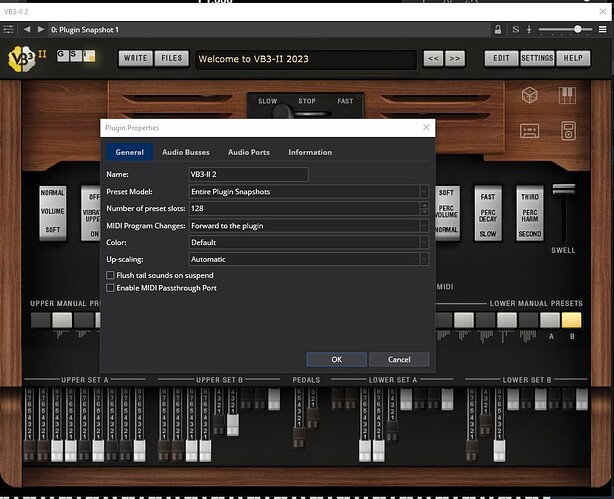Open the Up-scaling dropdown
The height and width of the screenshot is (499, 614).
tap(309, 259)
